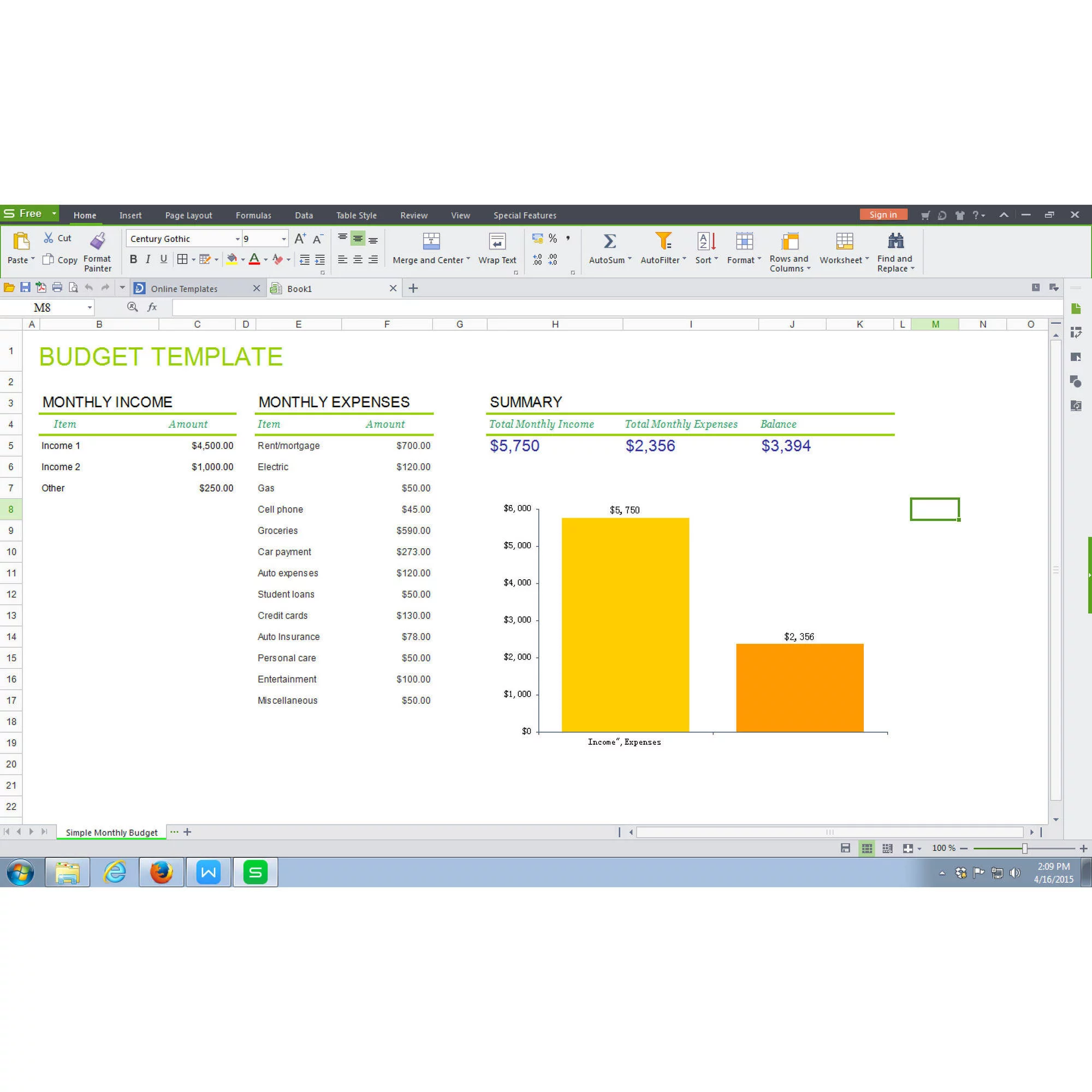
Task: Export the workbook to PDF
Action: pos(41,288)
